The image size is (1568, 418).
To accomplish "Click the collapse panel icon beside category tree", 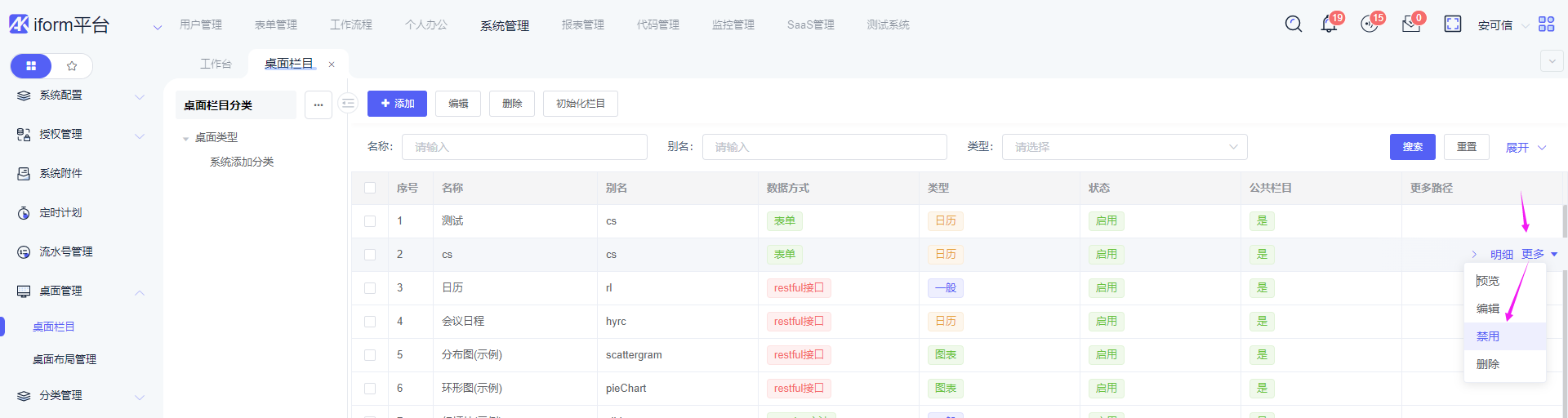I will tap(348, 104).
